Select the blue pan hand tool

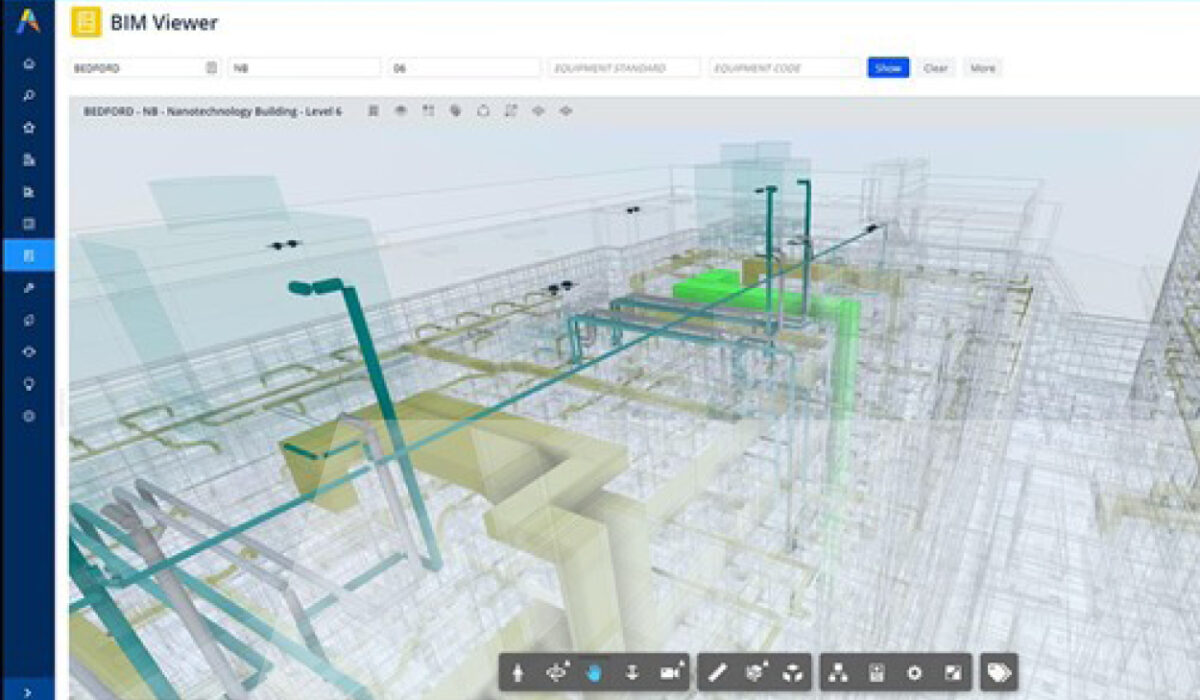(x=594, y=673)
